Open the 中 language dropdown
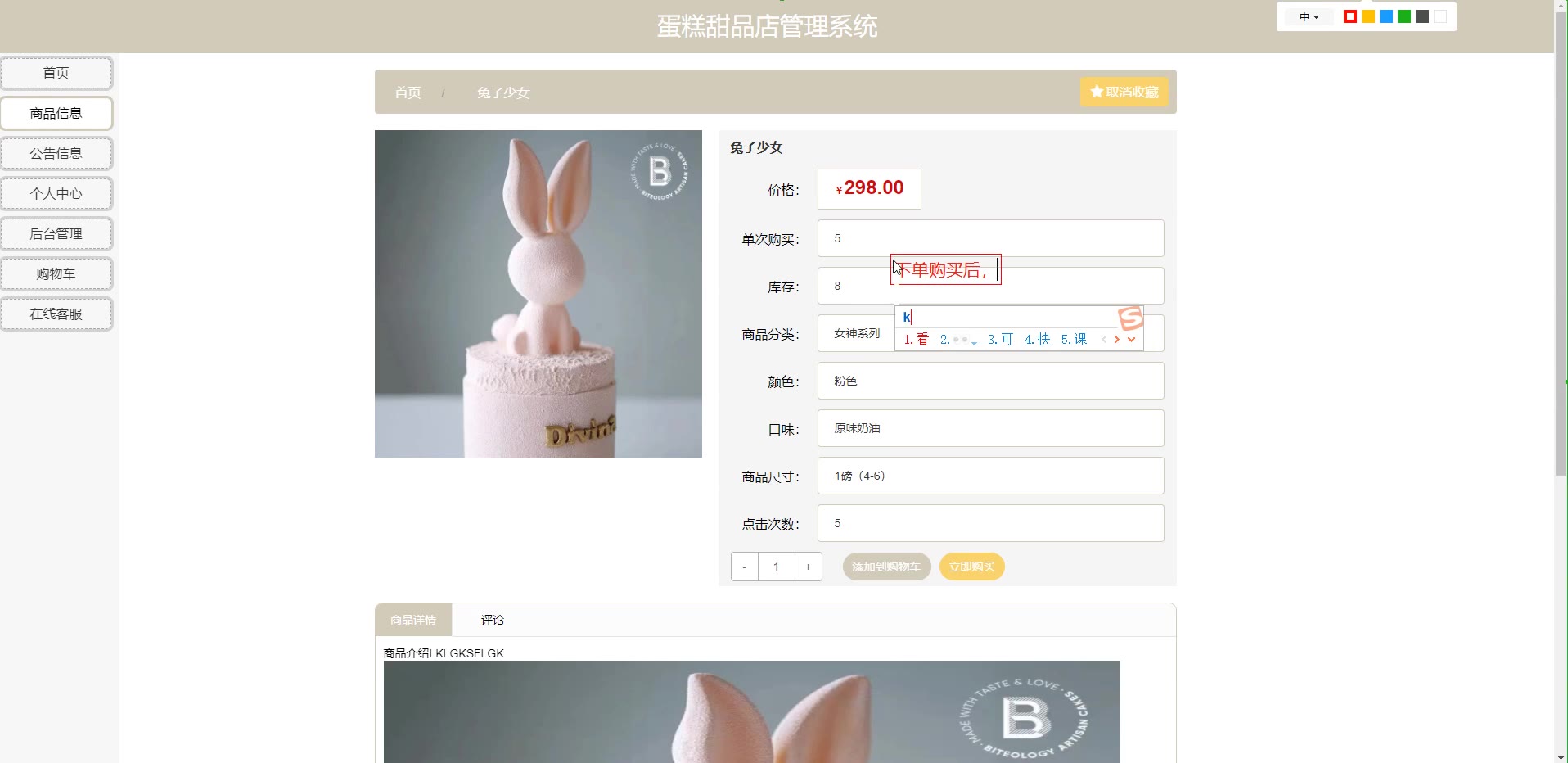This screenshot has width=1568, height=763. tap(1309, 16)
